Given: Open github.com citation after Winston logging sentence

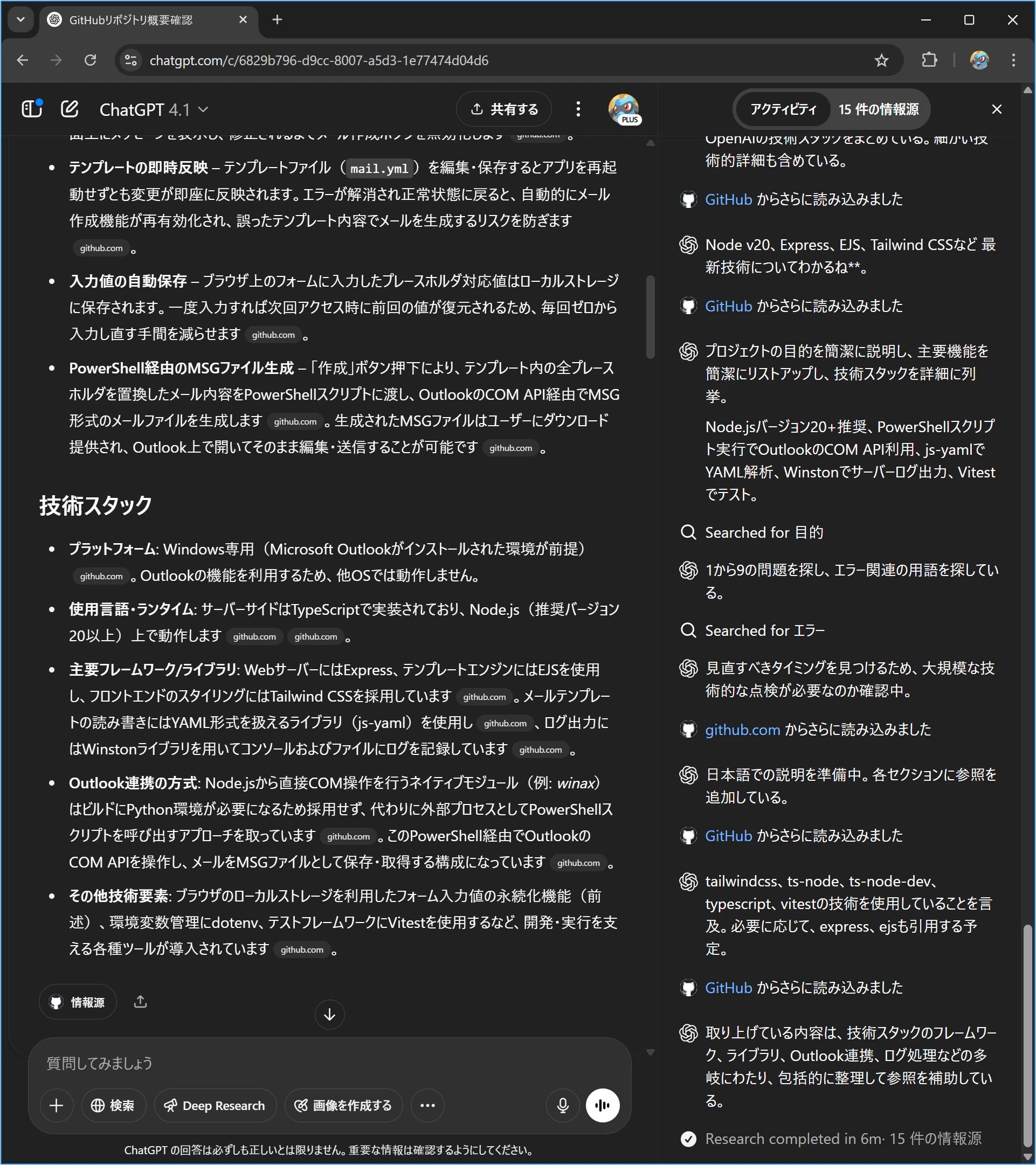Looking at the screenshot, I should click(541, 750).
